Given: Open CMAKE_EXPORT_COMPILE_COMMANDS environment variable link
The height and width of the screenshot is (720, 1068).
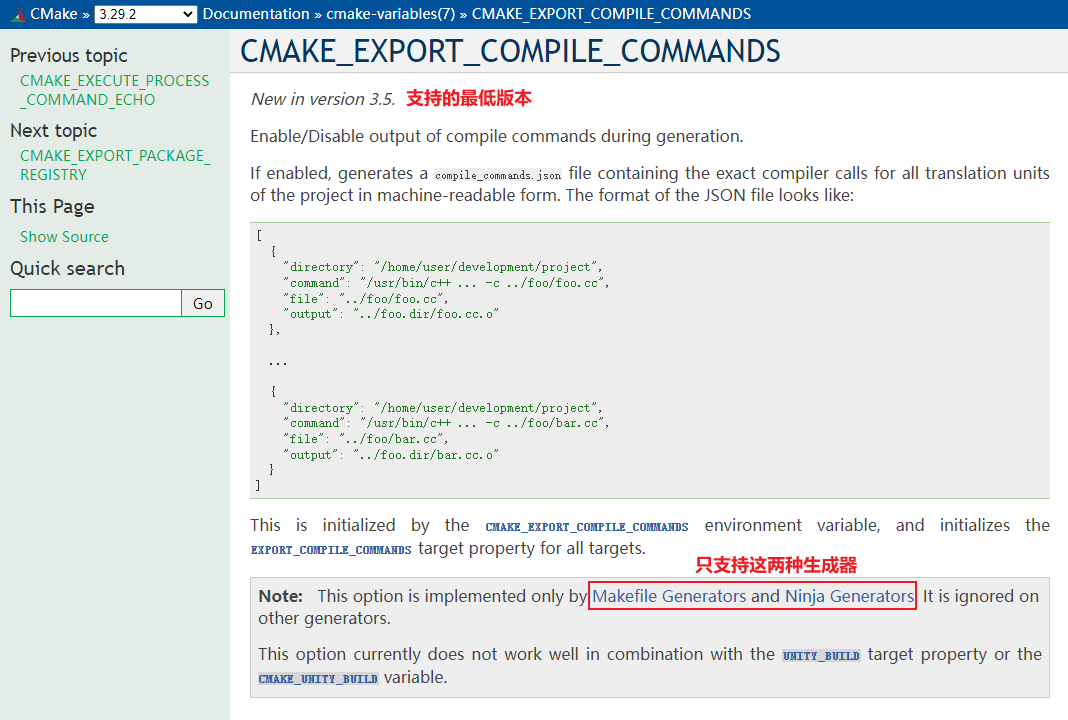Looking at the screenshot, I should pos(586,527).
